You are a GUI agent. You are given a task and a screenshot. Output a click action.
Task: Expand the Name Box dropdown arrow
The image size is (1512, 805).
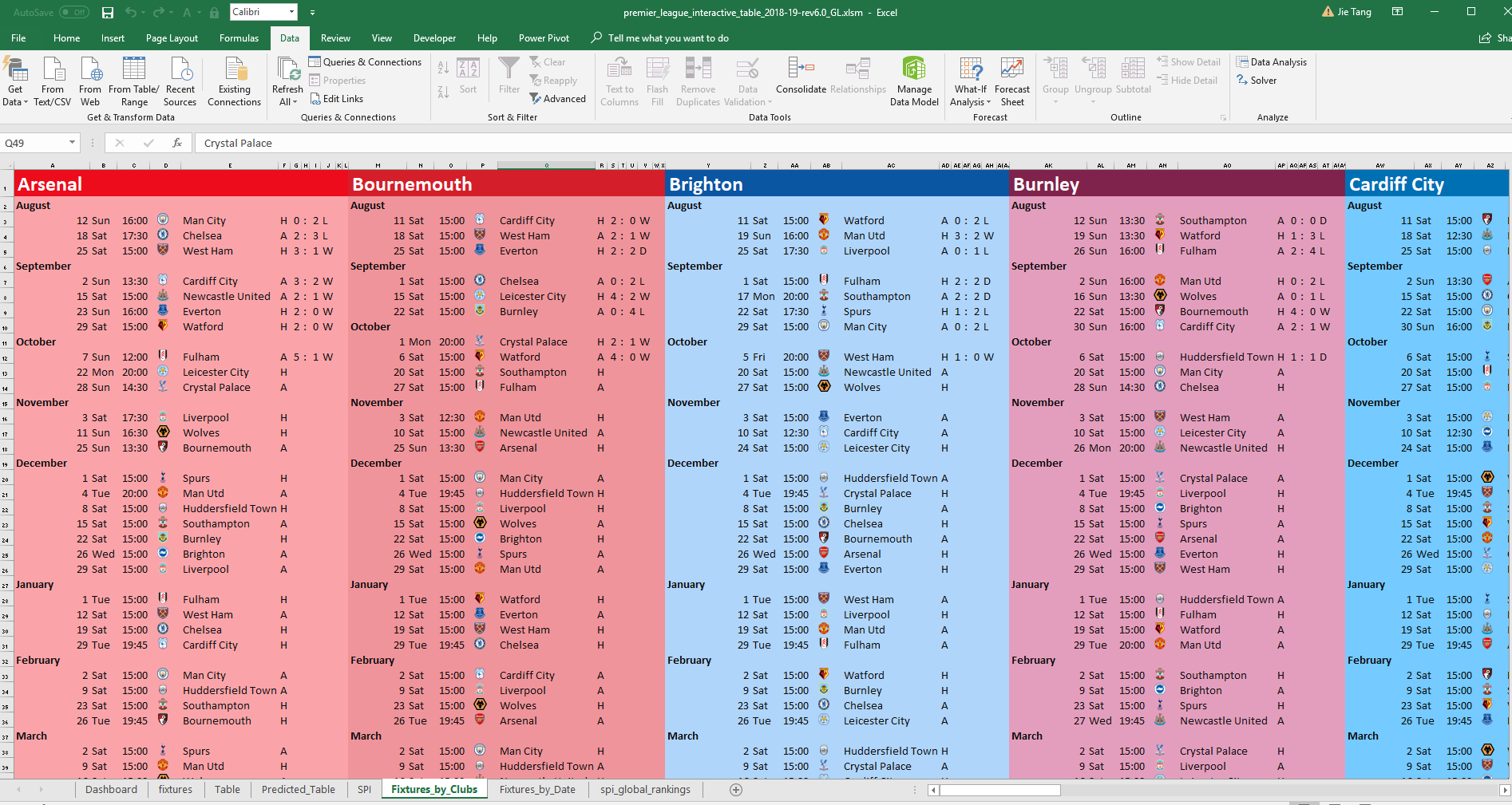click(72, 143)
